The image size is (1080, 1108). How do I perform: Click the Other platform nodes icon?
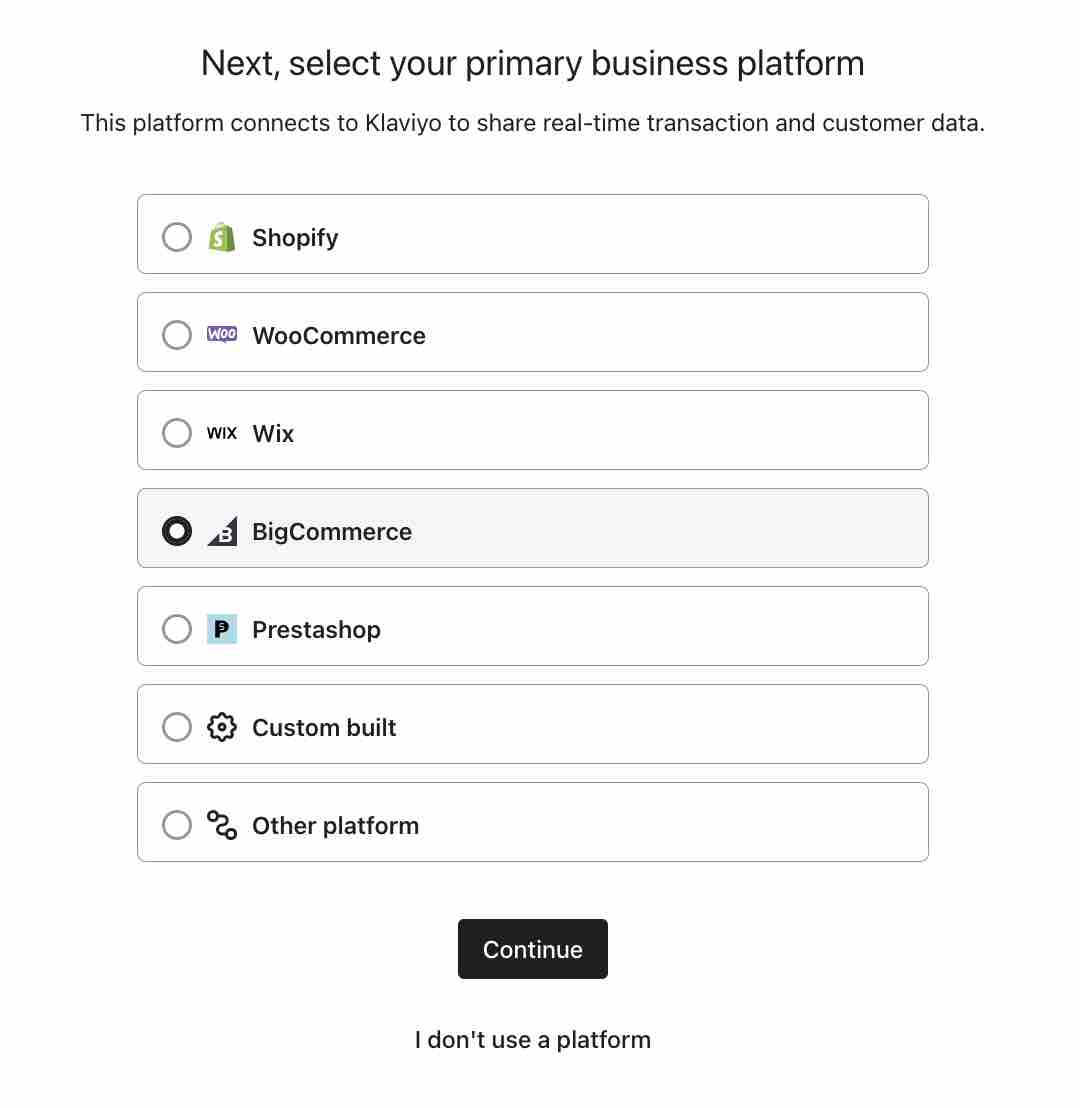(x=222, y=825)
